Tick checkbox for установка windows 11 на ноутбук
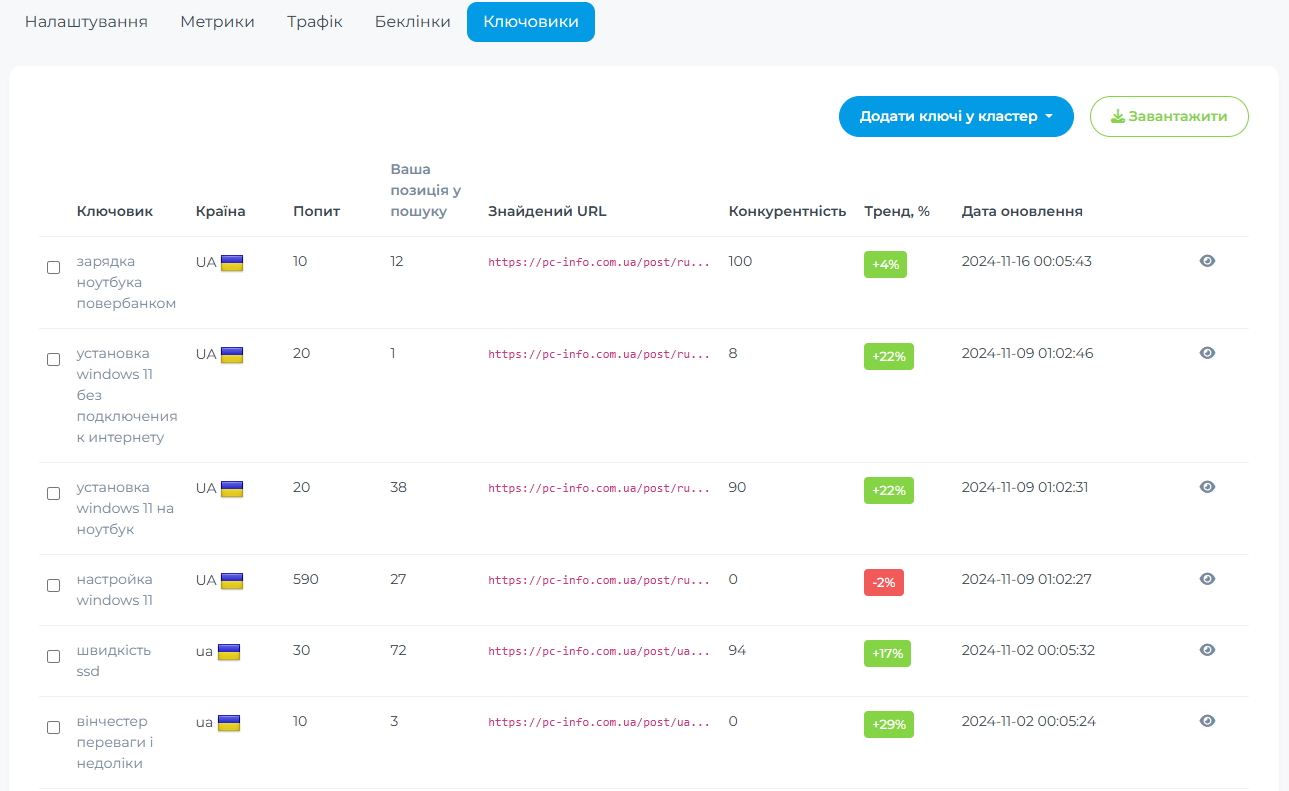 54,493
